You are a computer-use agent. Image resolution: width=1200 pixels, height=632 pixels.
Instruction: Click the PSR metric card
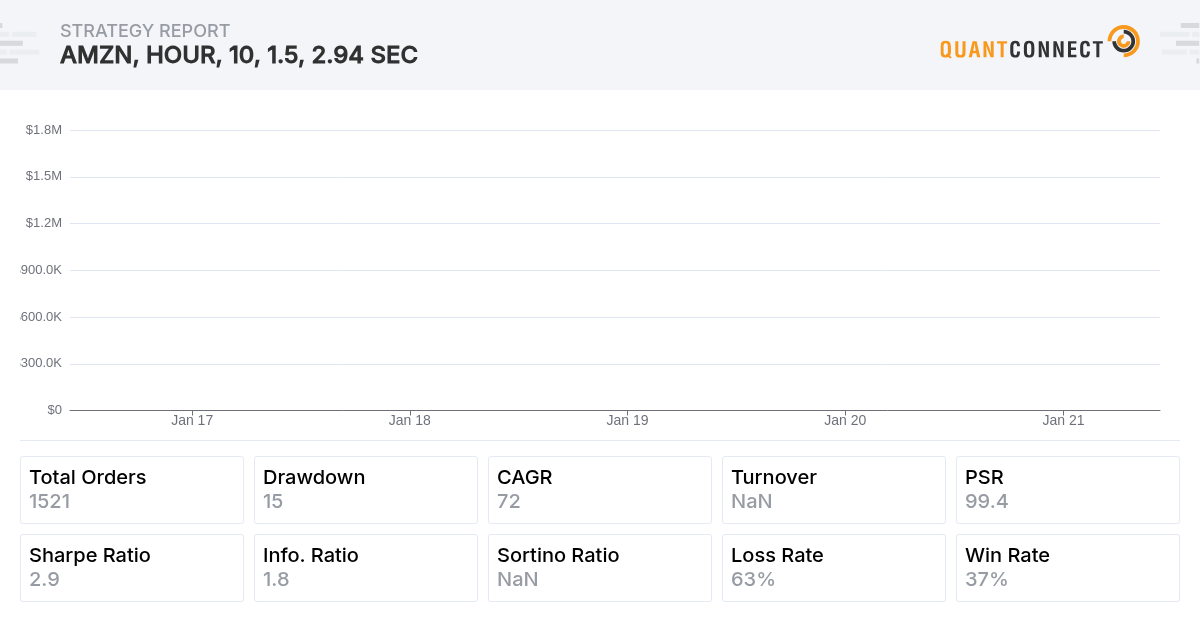[x=1067, y=489]
